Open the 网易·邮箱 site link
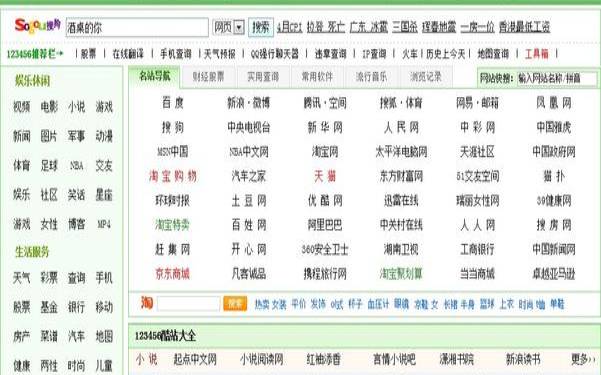This screenshot has width=601, height=375. click(x=477, y=103)
